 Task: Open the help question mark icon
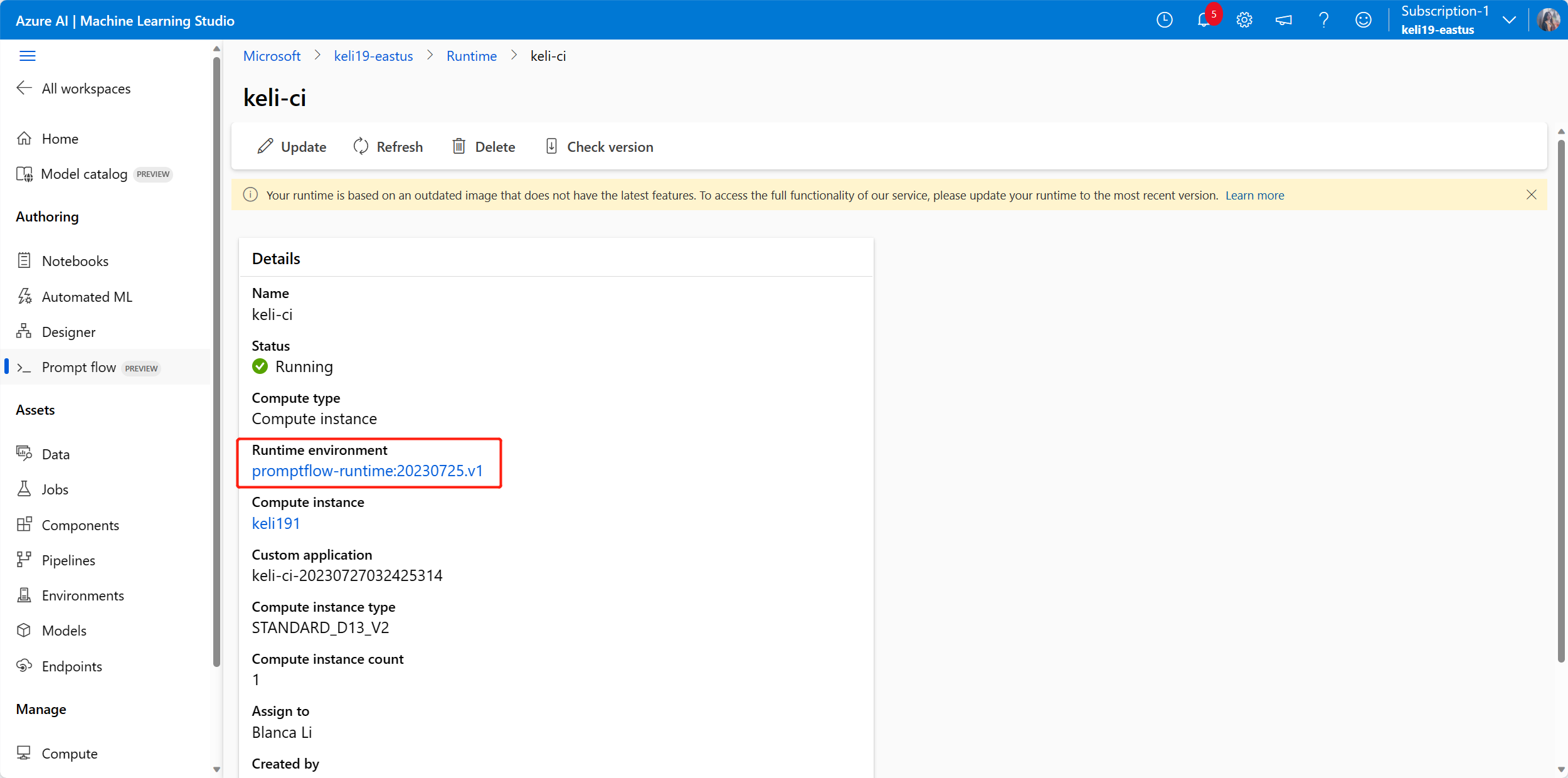coord(1323,20)
